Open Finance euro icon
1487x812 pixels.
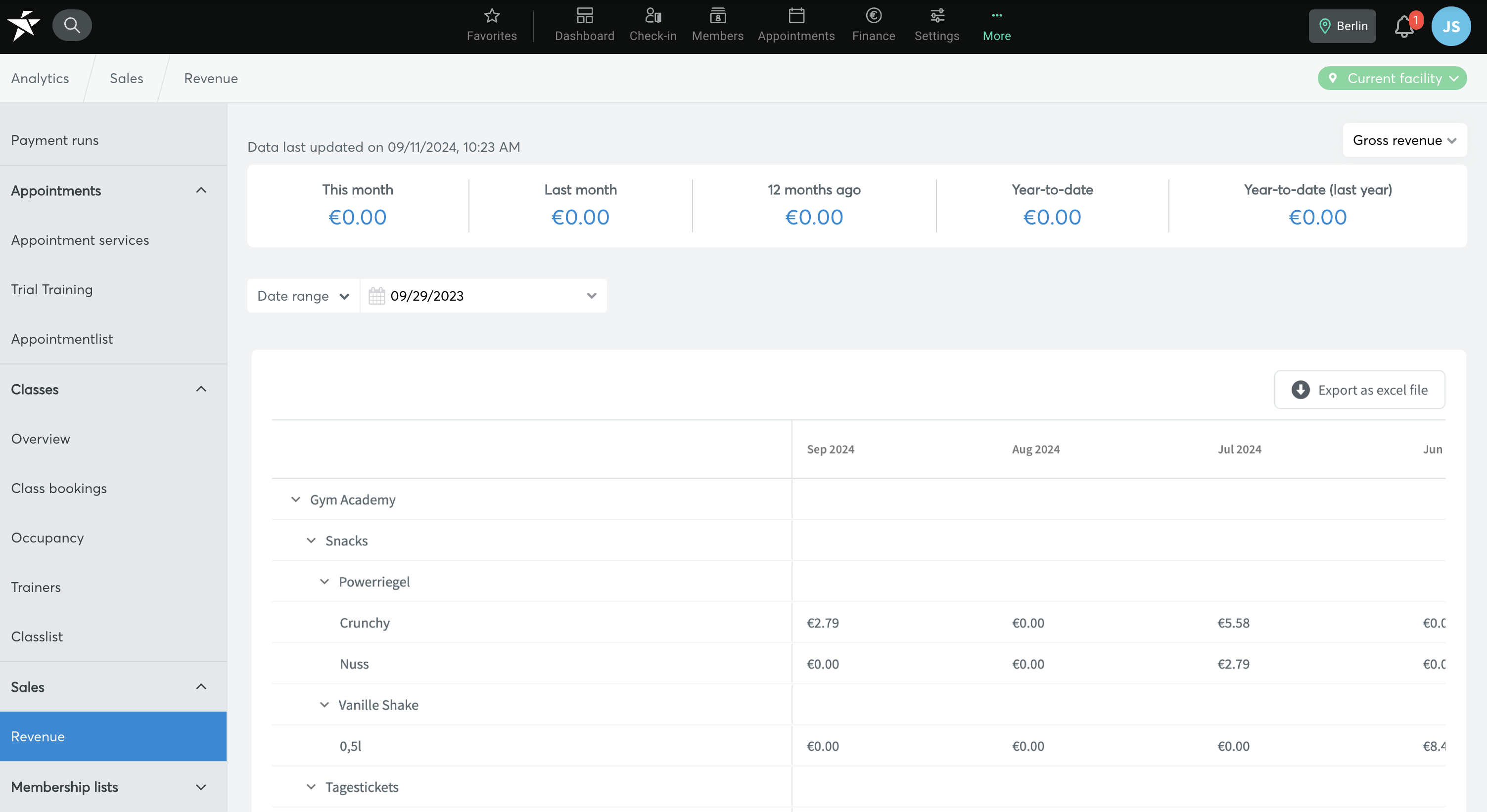coord(874,16)
